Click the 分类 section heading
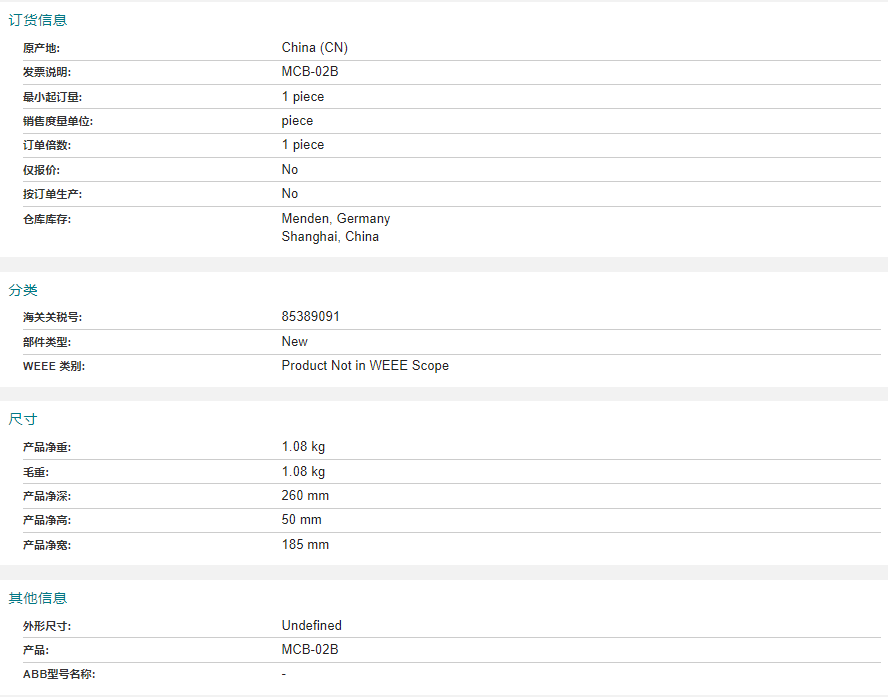The width and height of the screenshot is (888, 697). (x=23, y=290)
